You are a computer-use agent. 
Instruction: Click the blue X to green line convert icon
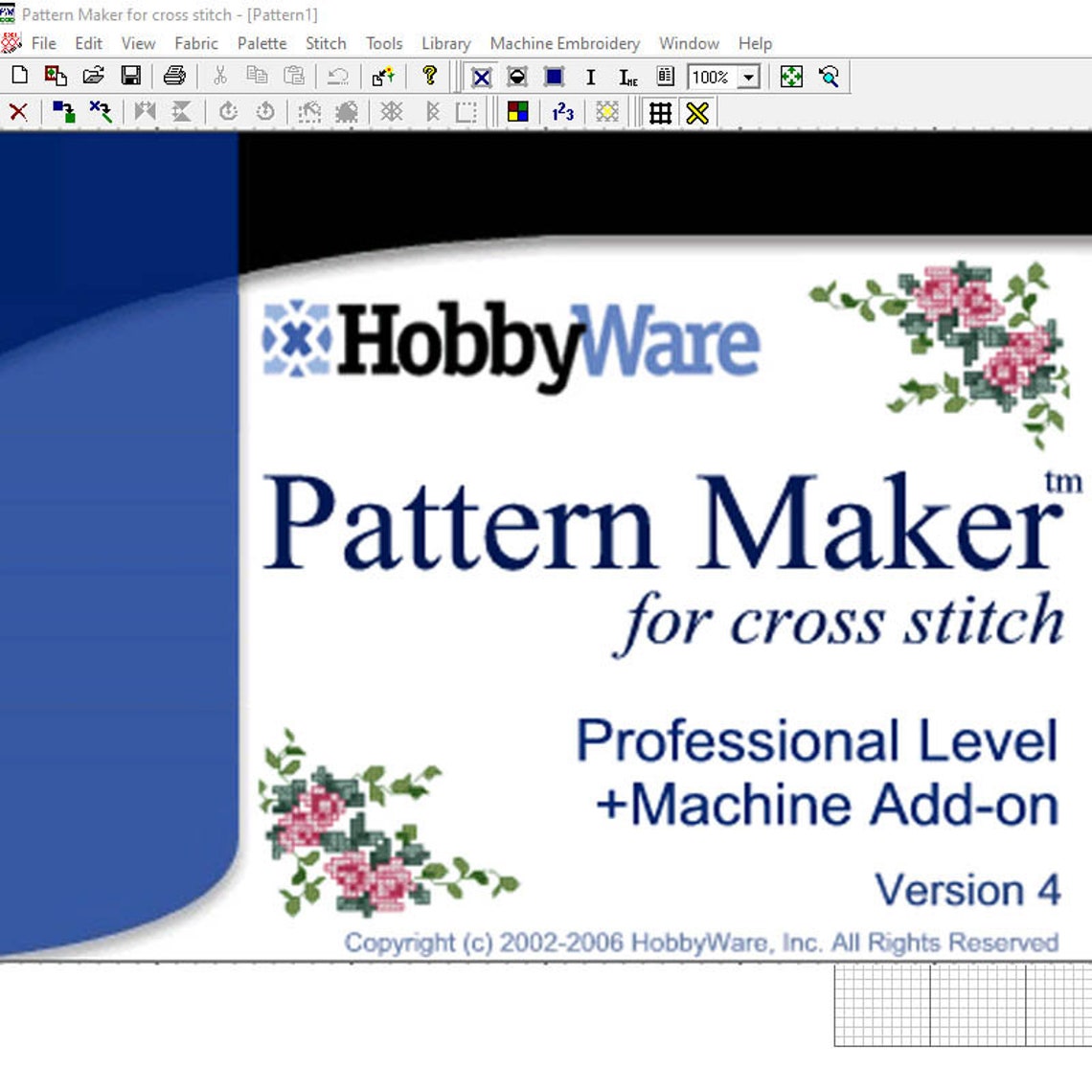tap(101, 112)
